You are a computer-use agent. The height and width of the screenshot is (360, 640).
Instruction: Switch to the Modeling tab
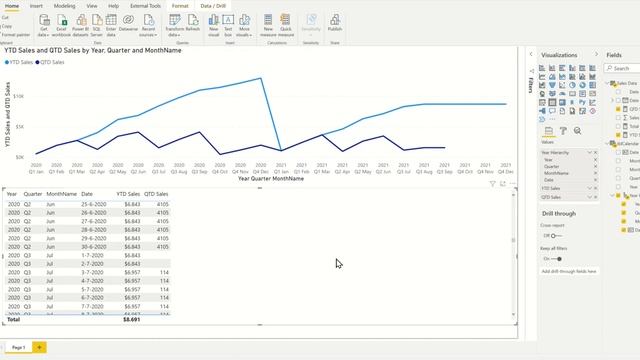[64, 6]
